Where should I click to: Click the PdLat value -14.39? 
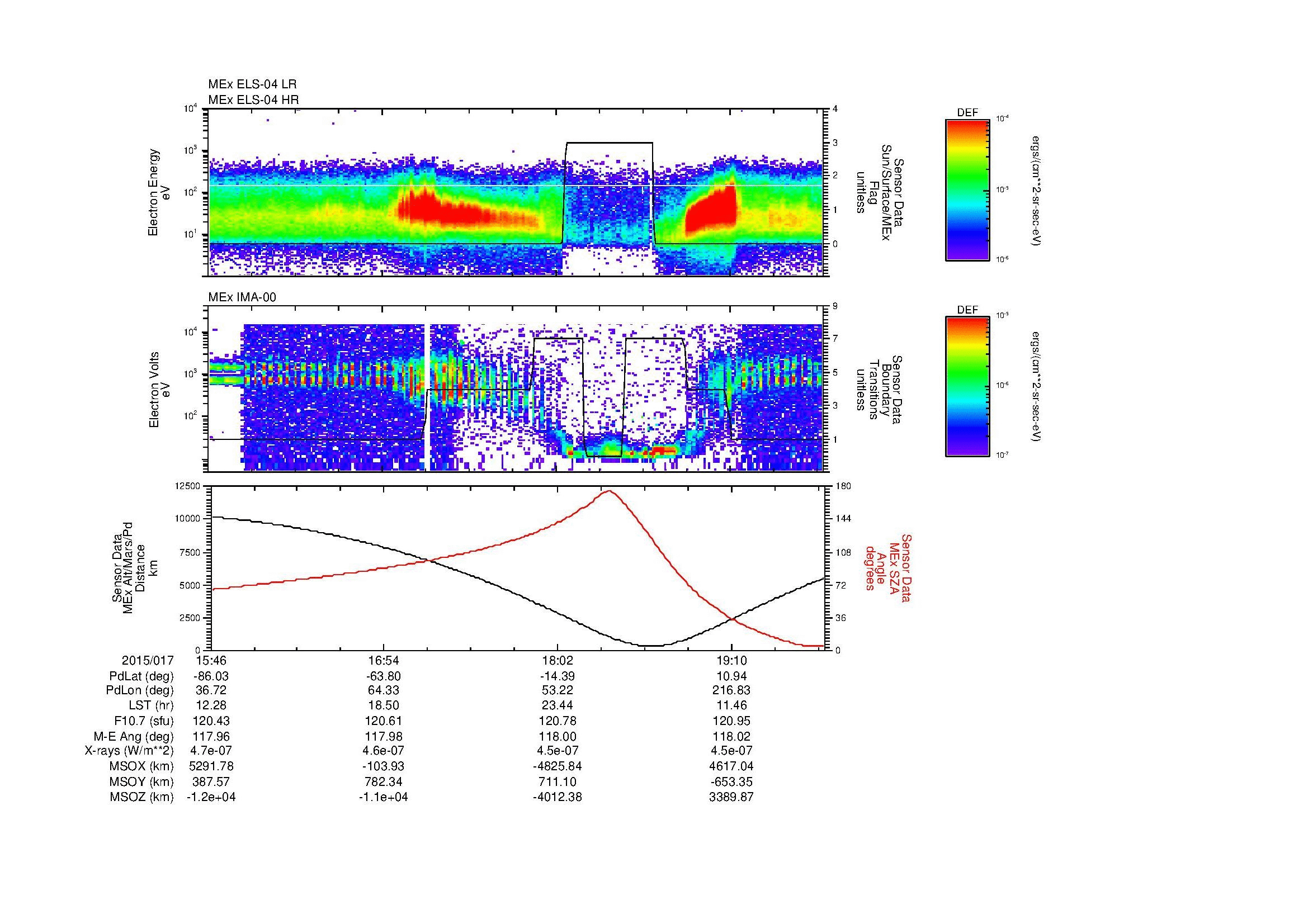click(x=558, y=676)
